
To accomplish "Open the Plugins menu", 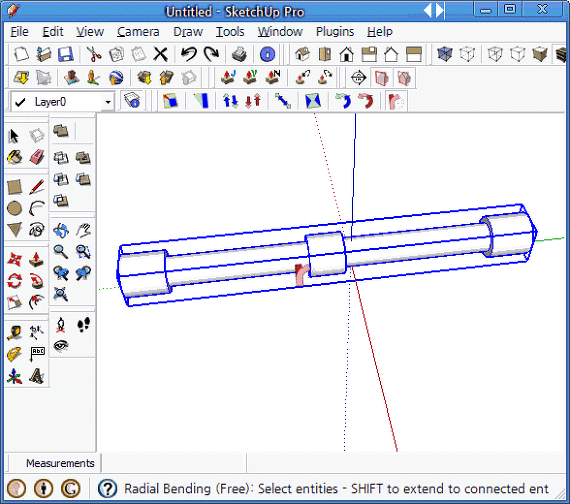I will click(x=335, y=32).
